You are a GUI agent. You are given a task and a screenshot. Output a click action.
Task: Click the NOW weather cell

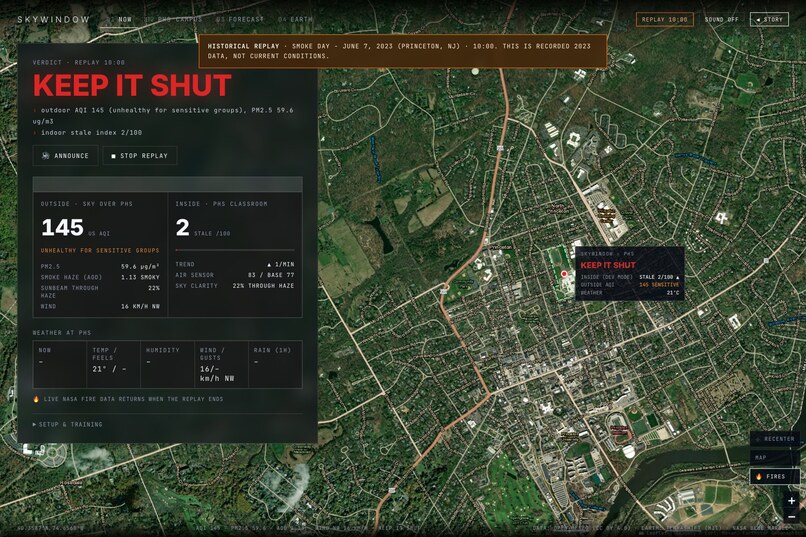pyautogui.click(x=60, y=364)
